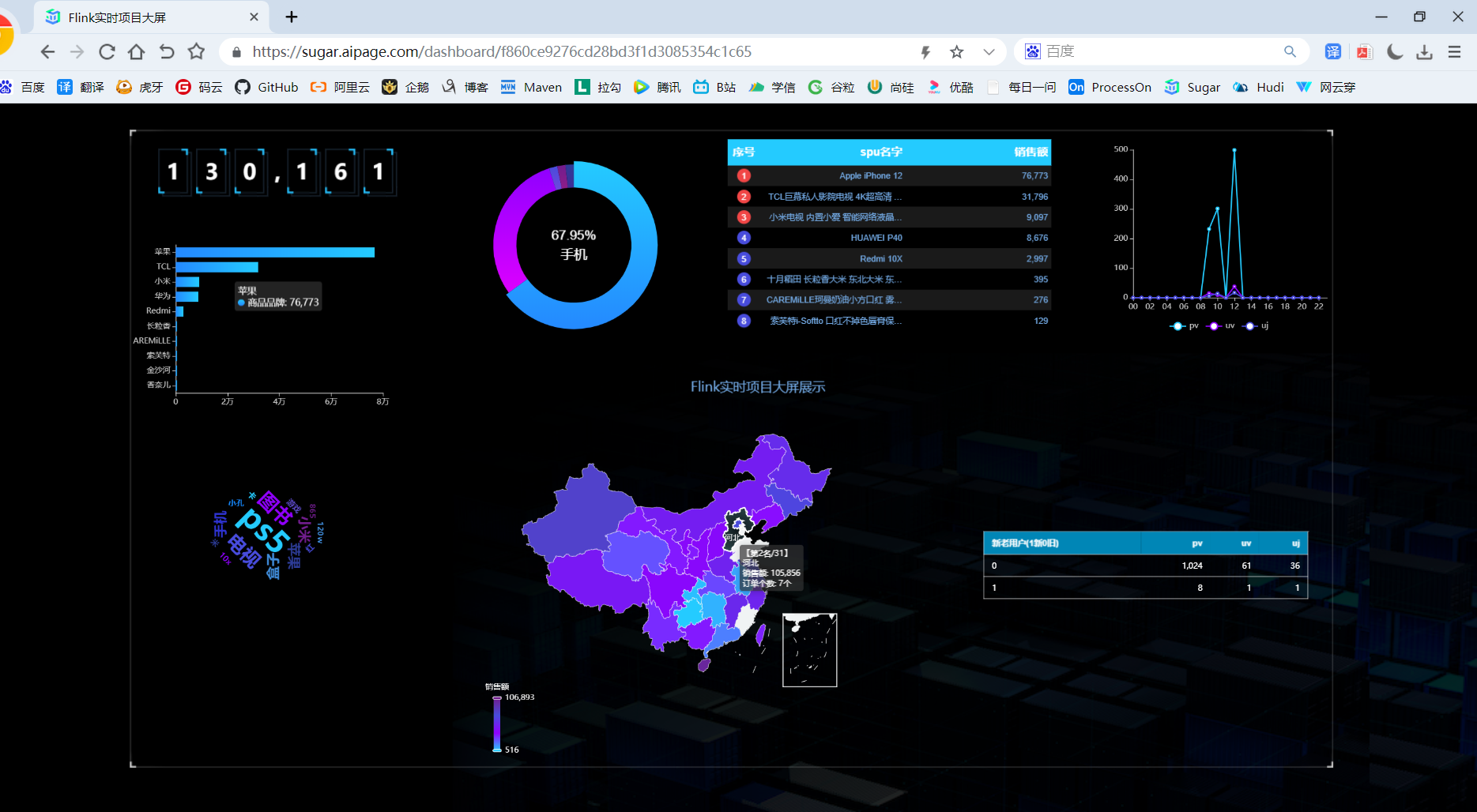Open the 虎牙 bookmark

[139, 87]
